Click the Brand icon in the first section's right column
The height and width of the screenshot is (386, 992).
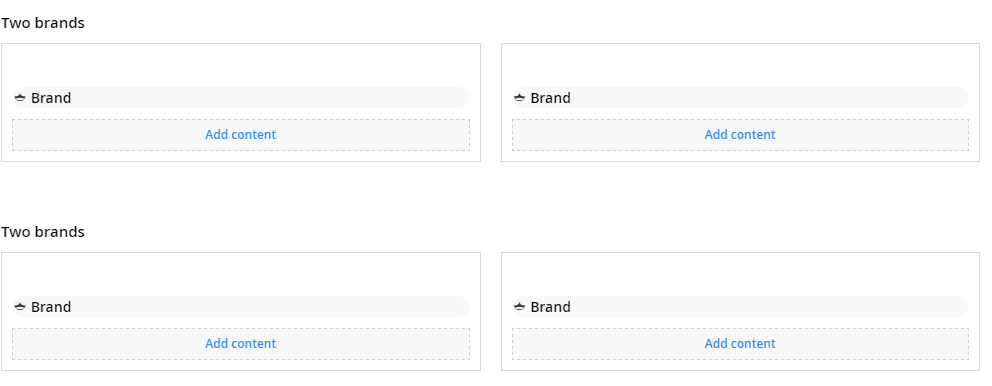[x=519, y=98]
